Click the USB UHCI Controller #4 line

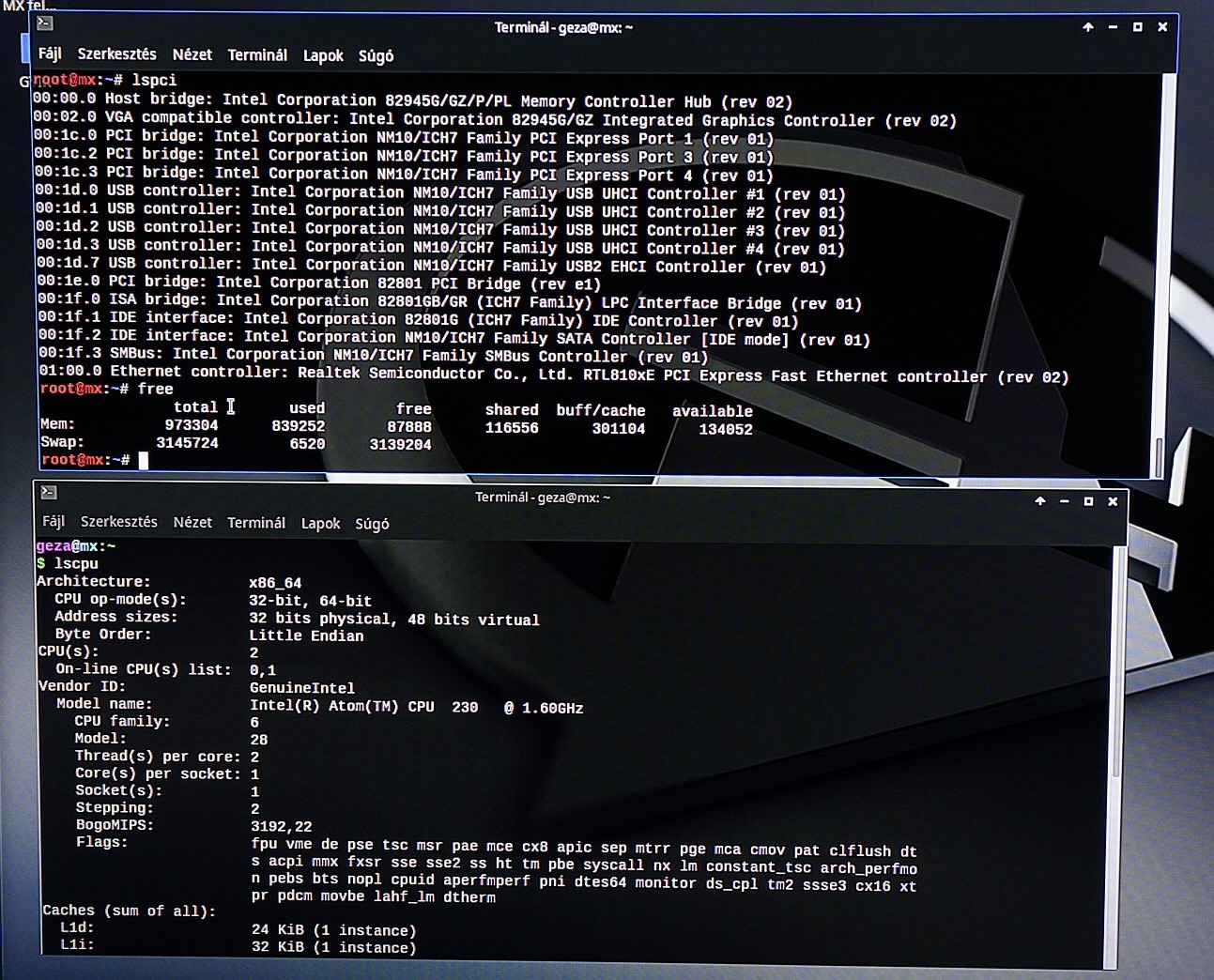(x=440, y=248)
